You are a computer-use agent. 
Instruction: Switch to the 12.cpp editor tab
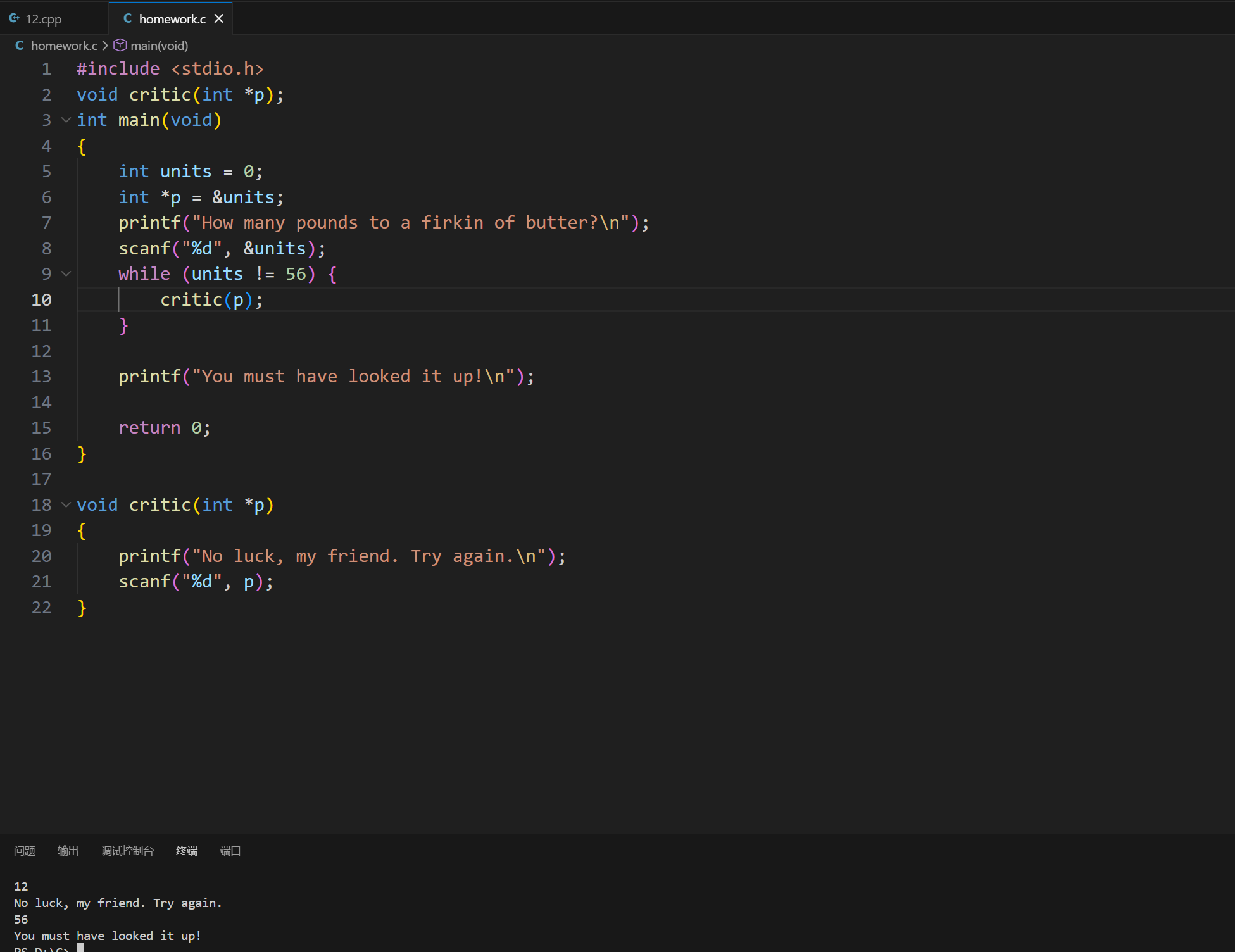tap(43, 19)
